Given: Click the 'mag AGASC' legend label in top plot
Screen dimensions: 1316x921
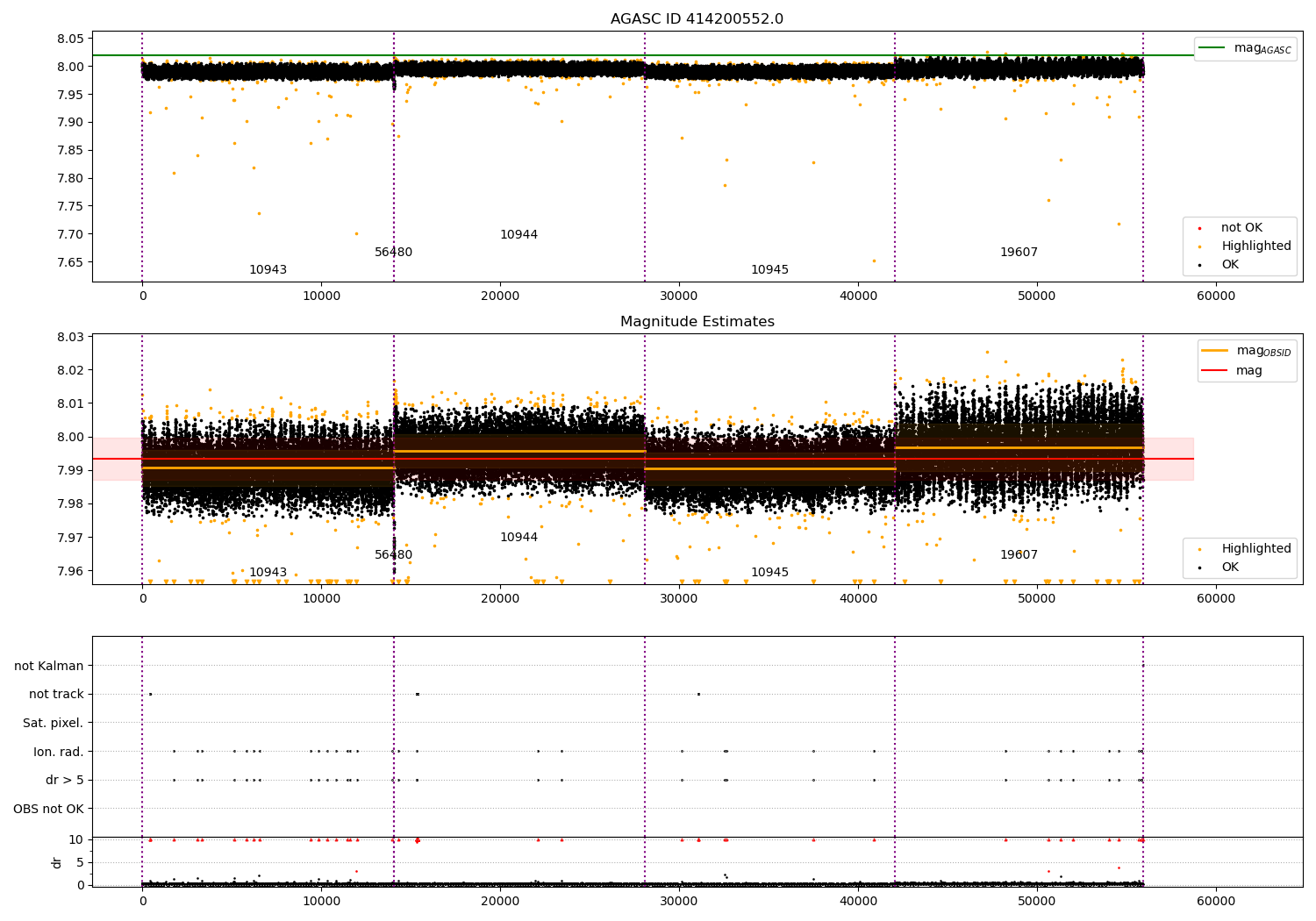Looking at the screenshot, I should [x=1262, y=48].
